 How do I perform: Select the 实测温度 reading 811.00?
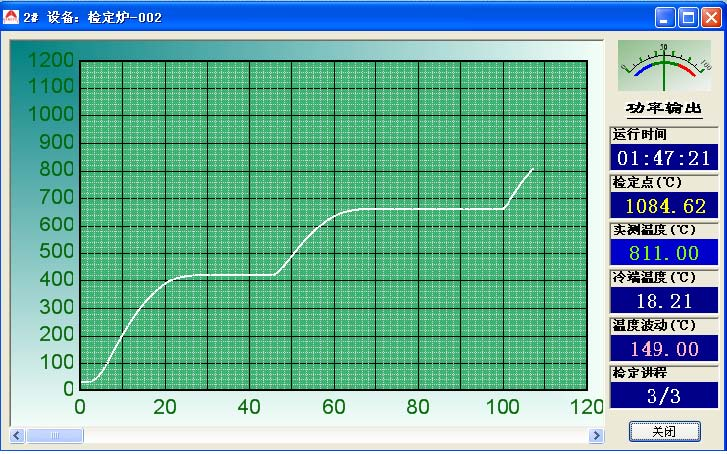pos(663,253)
